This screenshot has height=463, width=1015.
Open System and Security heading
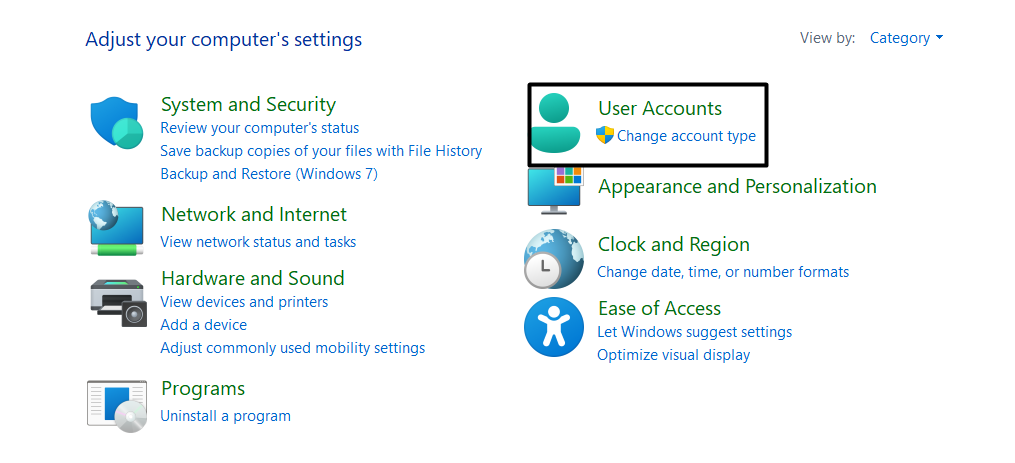click(248, 104)
